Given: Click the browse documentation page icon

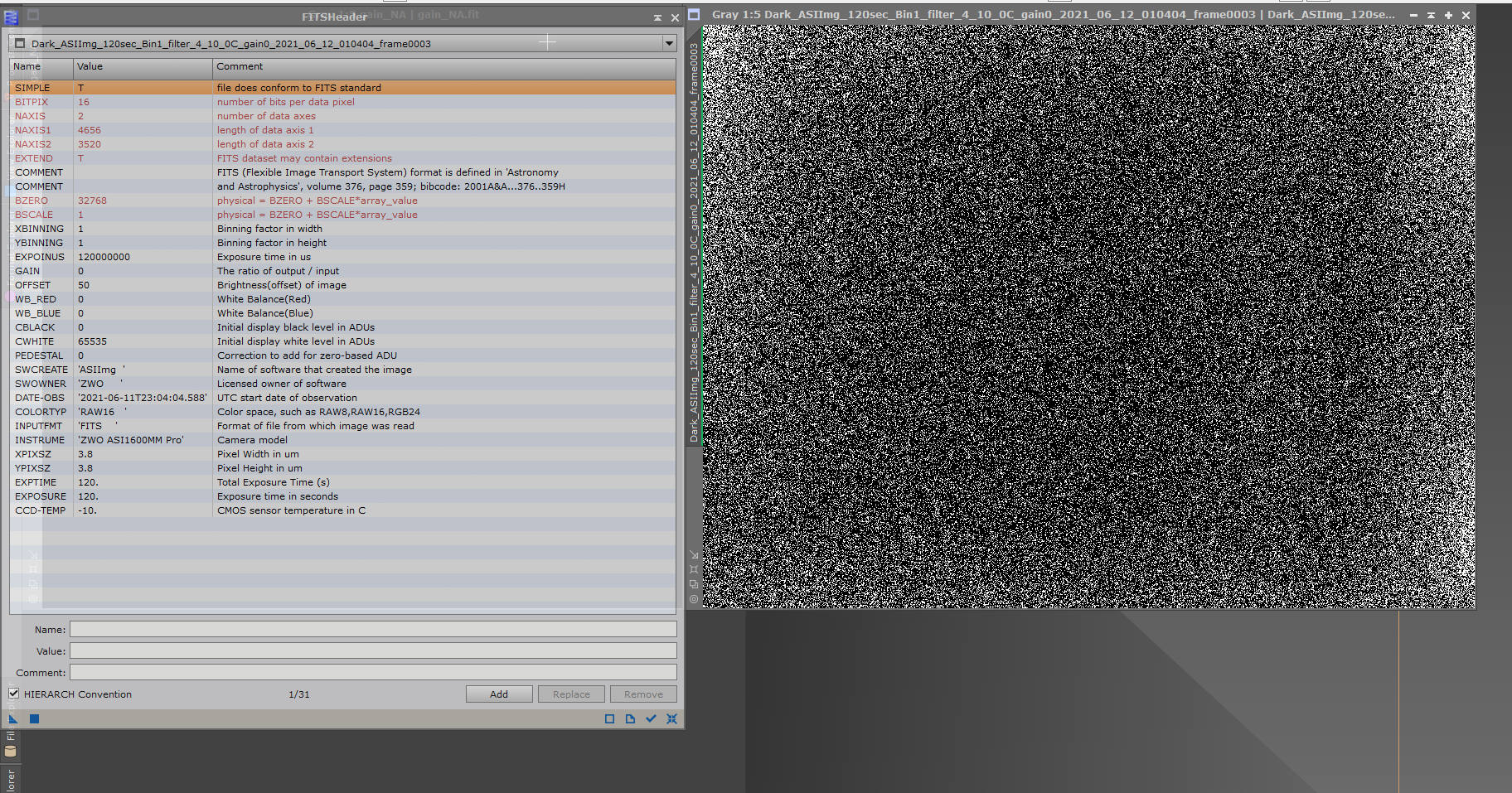Looking at the screenshot, I should [x=630, y=718].
